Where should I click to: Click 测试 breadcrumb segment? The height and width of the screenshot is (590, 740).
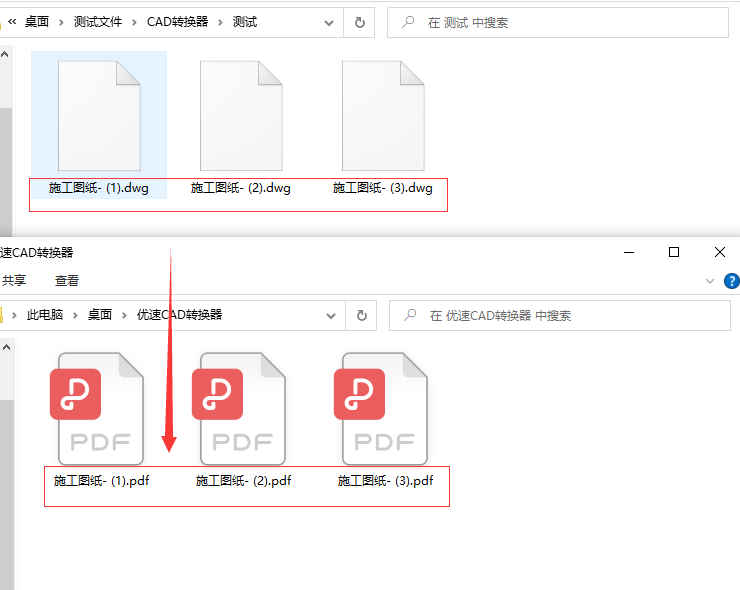pyautogui.click(x=245, y=22)
